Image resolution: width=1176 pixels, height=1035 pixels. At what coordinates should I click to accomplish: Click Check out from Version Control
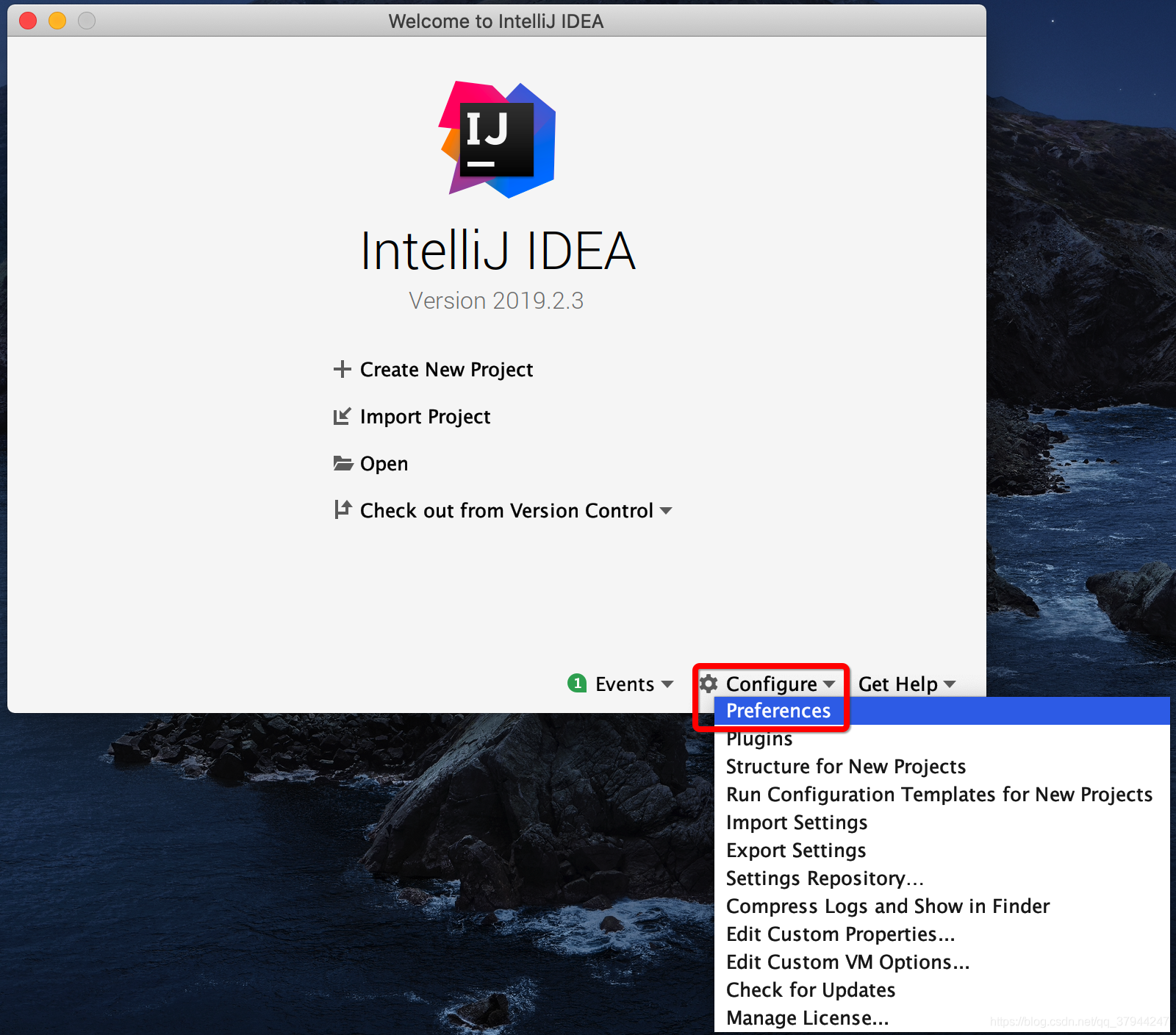coord(506,511)
